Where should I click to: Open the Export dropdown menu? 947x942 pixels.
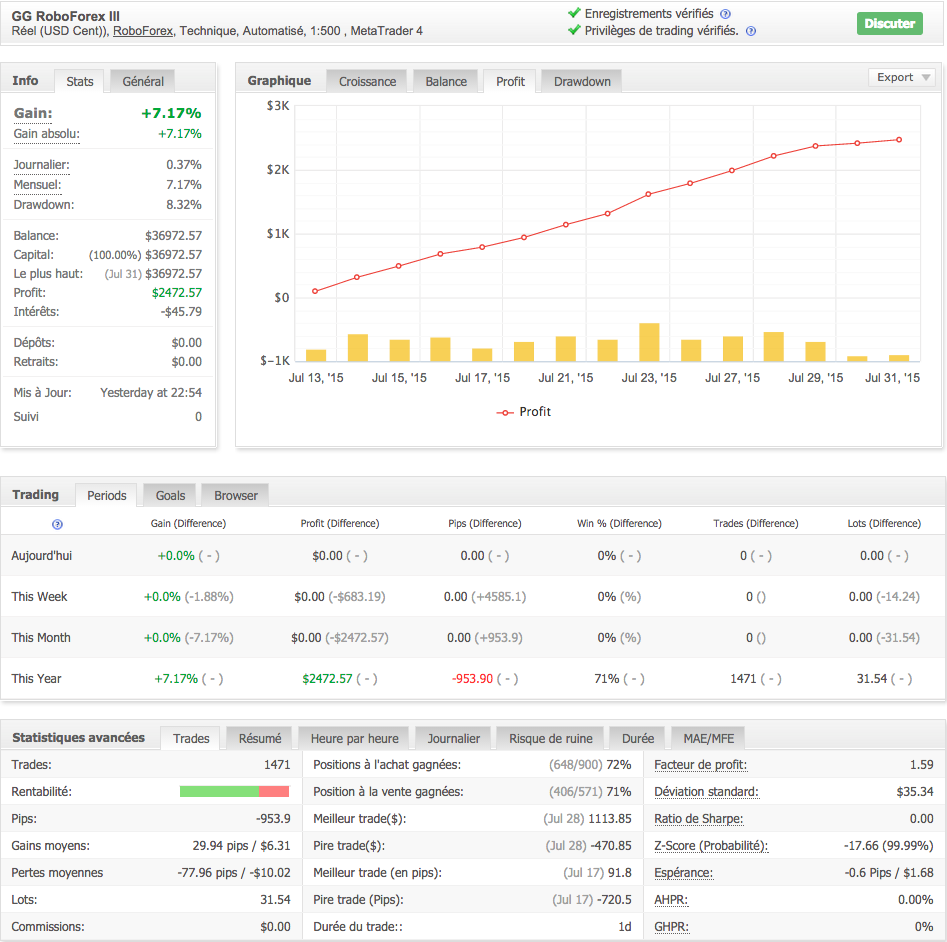(x=902, y=78)
